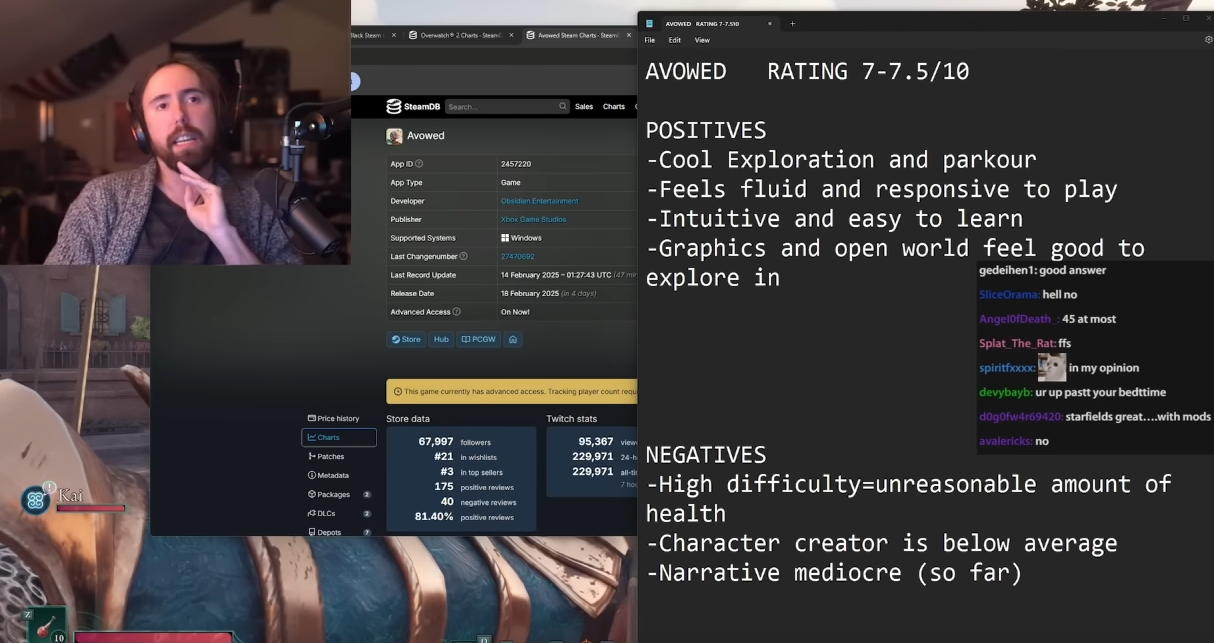Click the home icon button beside PCGW
This screenshot has width=1214, height=643.
pos(513,339)
